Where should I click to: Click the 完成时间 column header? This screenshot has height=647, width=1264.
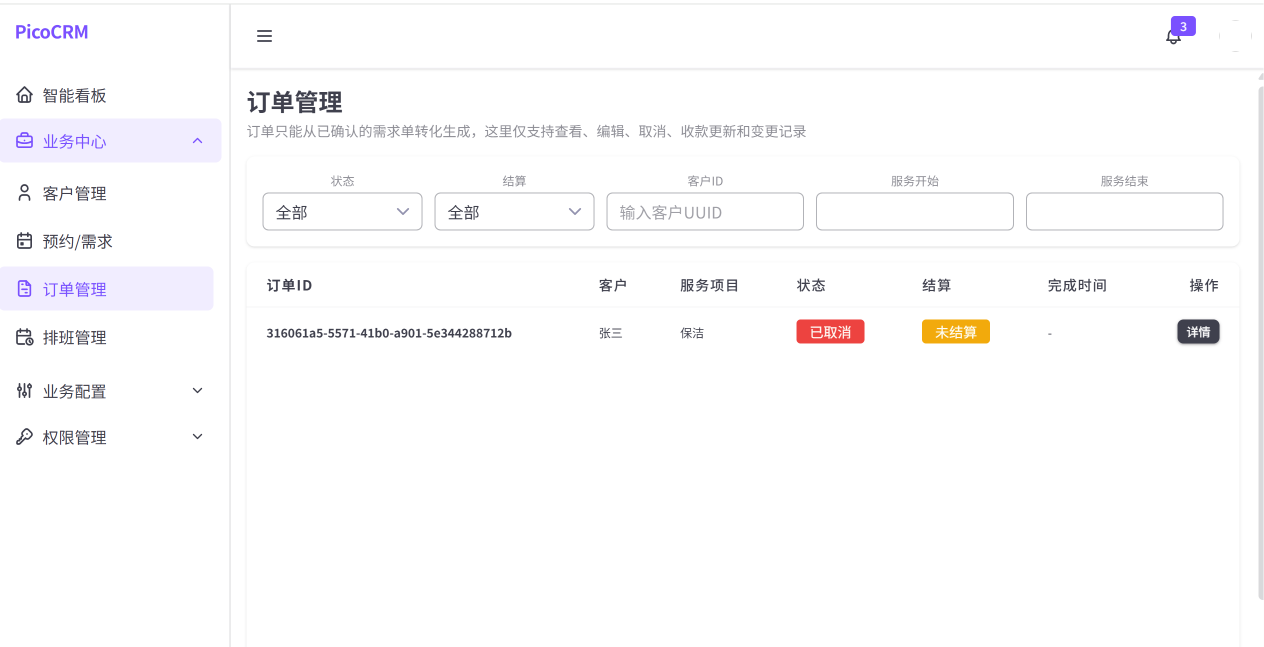coord(1077,286)
